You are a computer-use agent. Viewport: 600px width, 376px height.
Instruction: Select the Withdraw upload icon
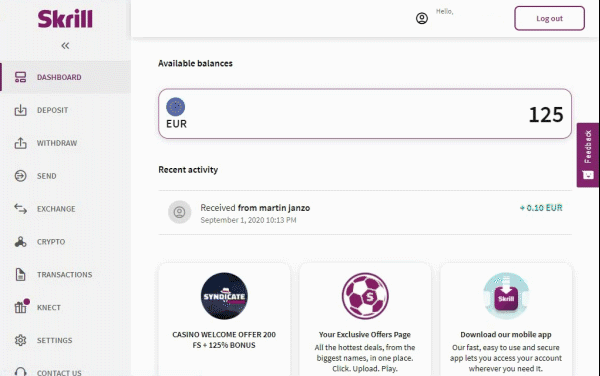pyautogui.click(x=20, y=143)
